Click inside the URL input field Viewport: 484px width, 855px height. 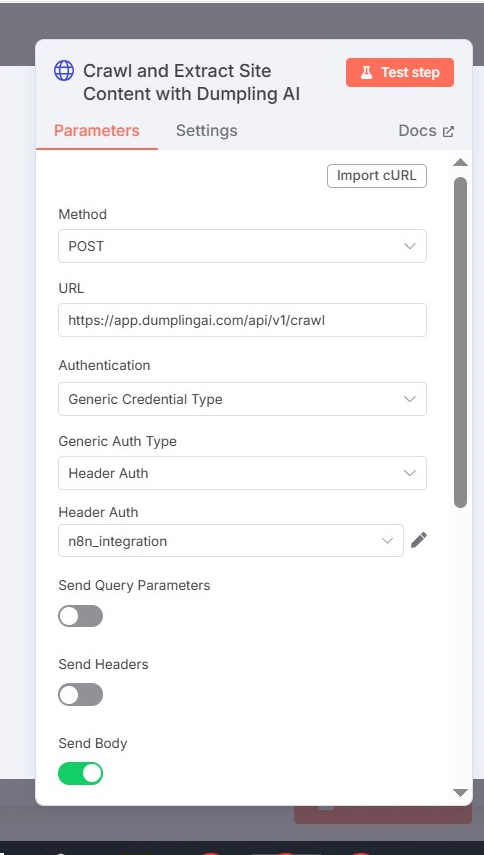243,320
